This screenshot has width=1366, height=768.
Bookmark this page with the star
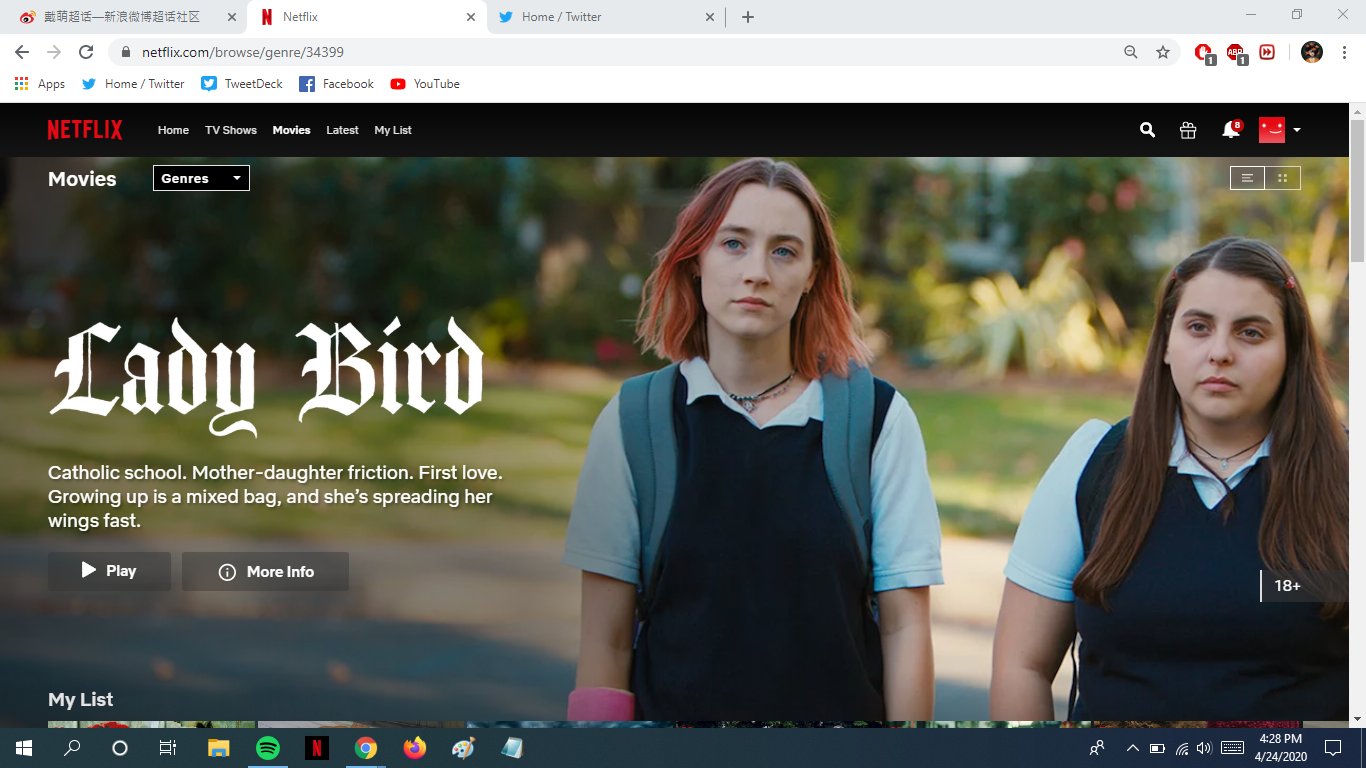coord(1162,52)
